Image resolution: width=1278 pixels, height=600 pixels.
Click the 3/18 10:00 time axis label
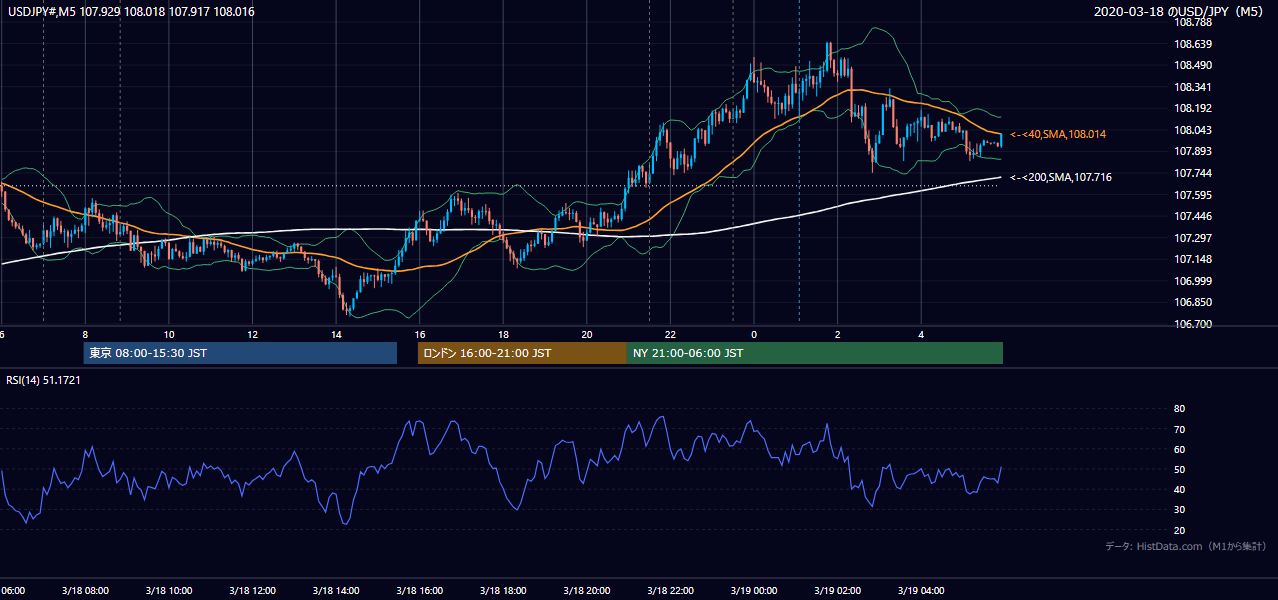(x=169, y=591)
